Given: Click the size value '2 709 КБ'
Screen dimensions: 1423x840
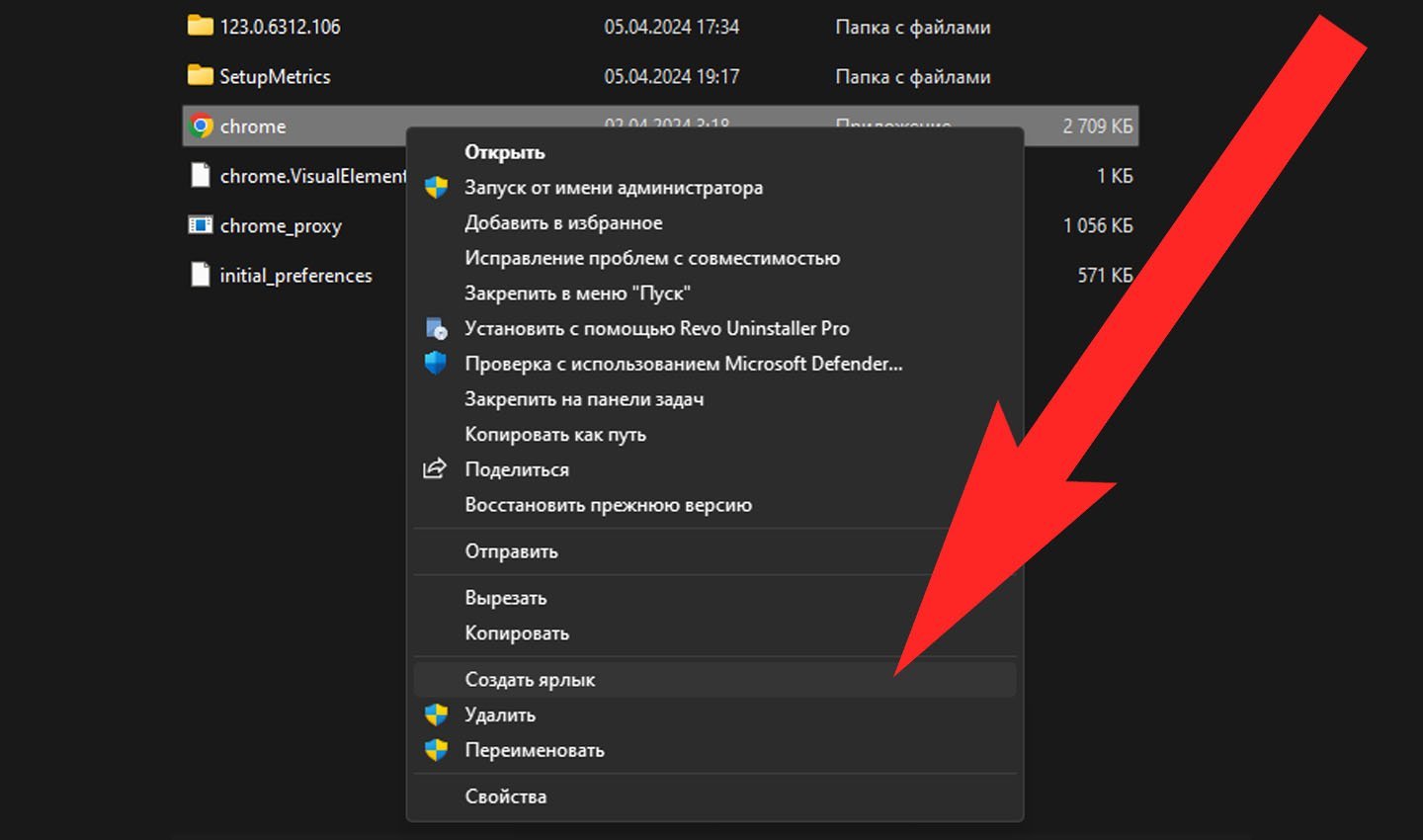Looking at the screenshot, I should (x=1098, y=126).
